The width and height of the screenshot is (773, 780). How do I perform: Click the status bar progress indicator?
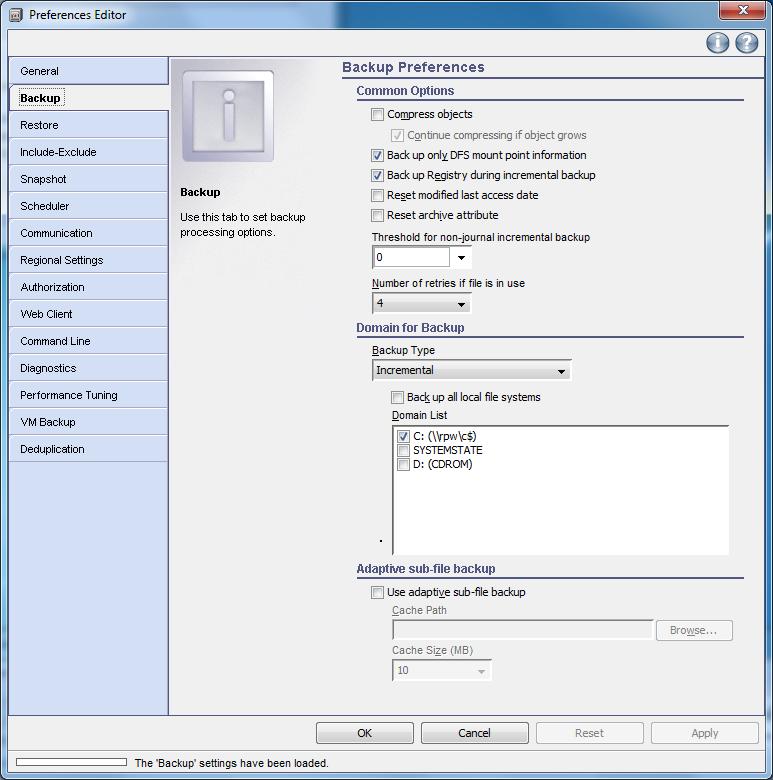tap(71, 763)
